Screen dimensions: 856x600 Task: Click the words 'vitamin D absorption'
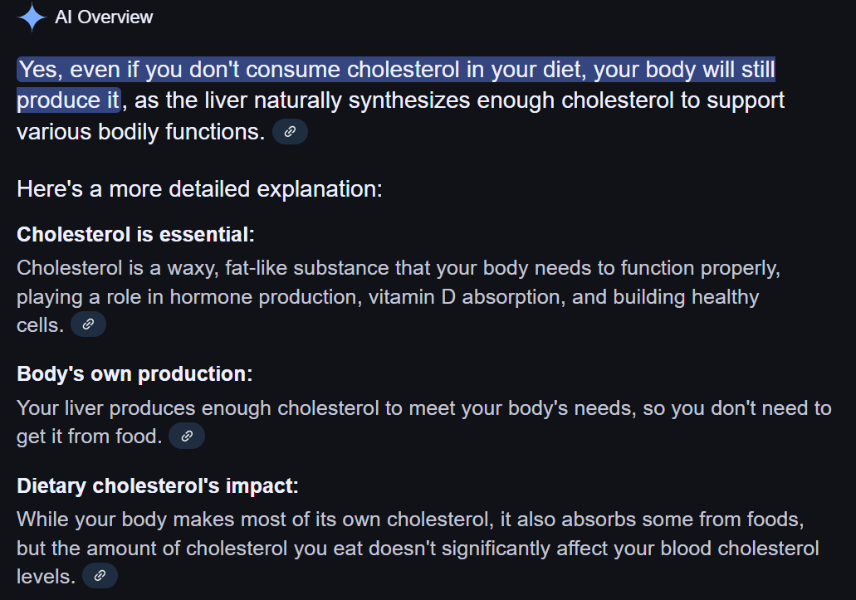tap(466, 297)
